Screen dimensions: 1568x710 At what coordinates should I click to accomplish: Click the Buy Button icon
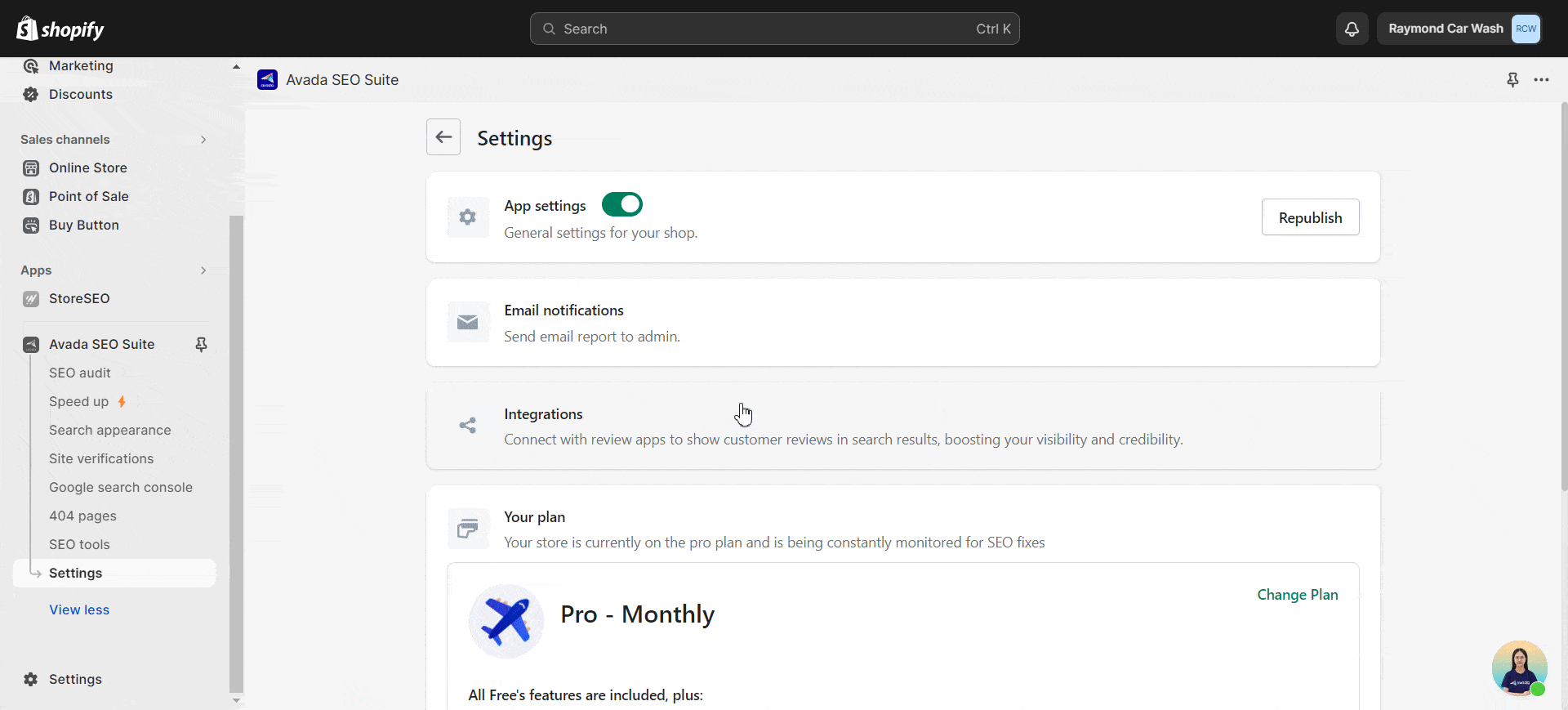pyautogui.click(x=31, y=226)
